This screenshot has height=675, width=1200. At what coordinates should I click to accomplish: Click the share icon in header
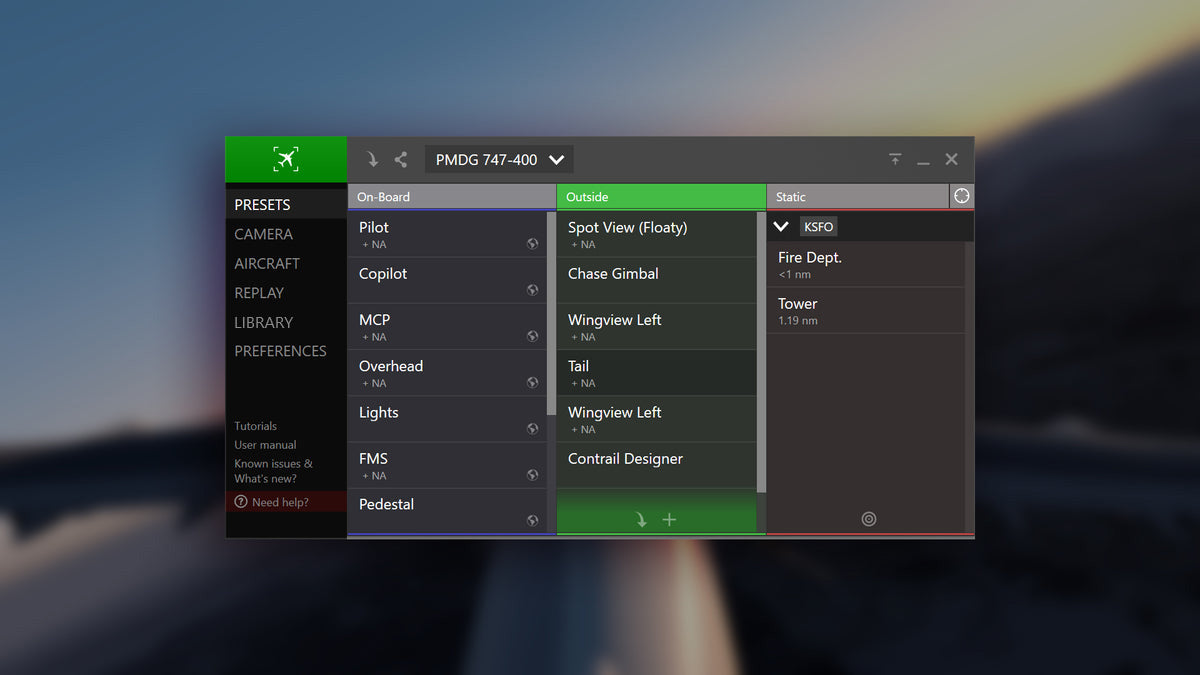401,159
